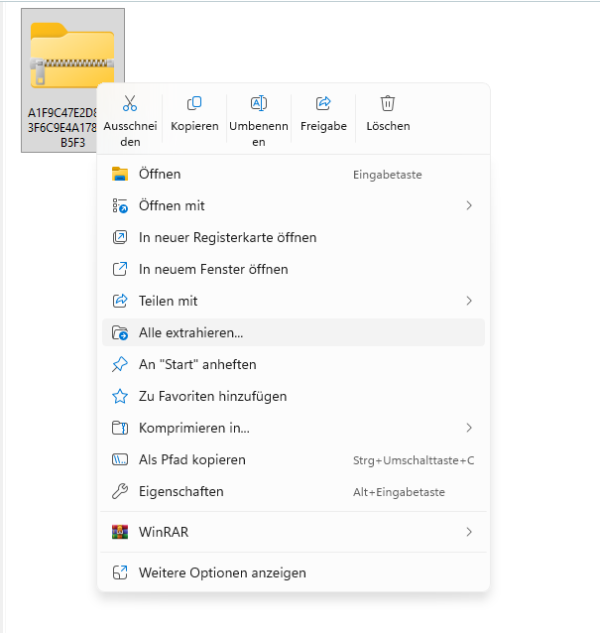This screenshot has height=633, width=600.
Task: Choose In neuem Fenster öffnen
Action: (294, 269)
